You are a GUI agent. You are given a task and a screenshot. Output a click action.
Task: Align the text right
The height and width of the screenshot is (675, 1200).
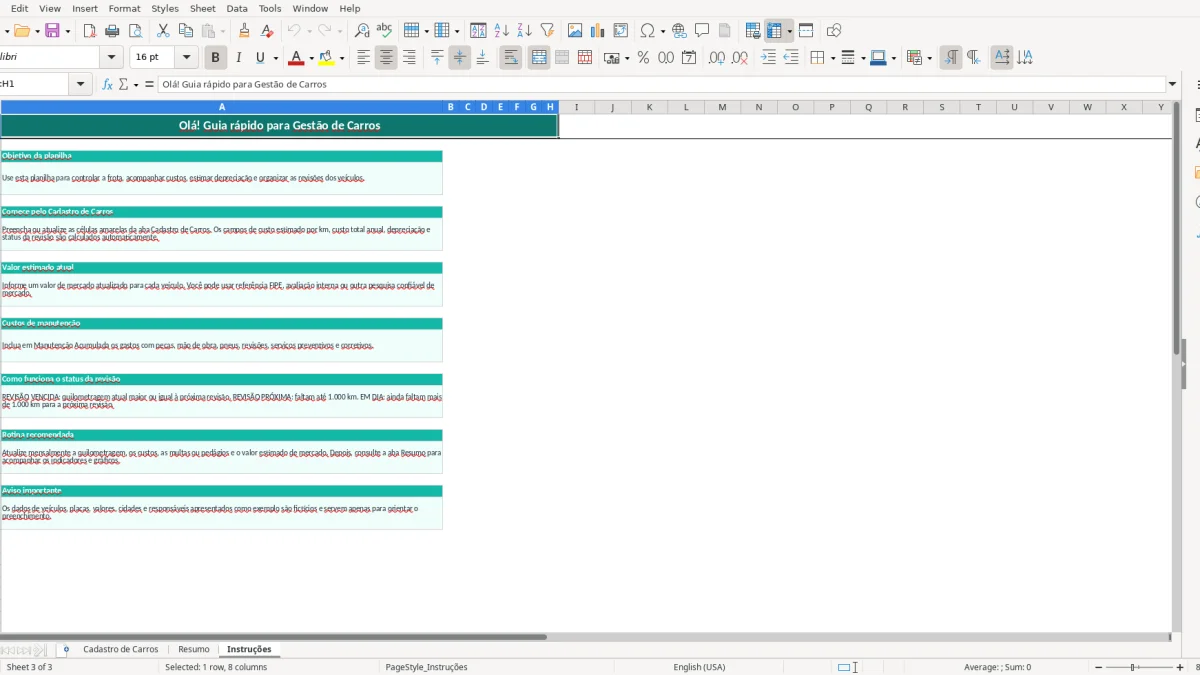[409, 58]
